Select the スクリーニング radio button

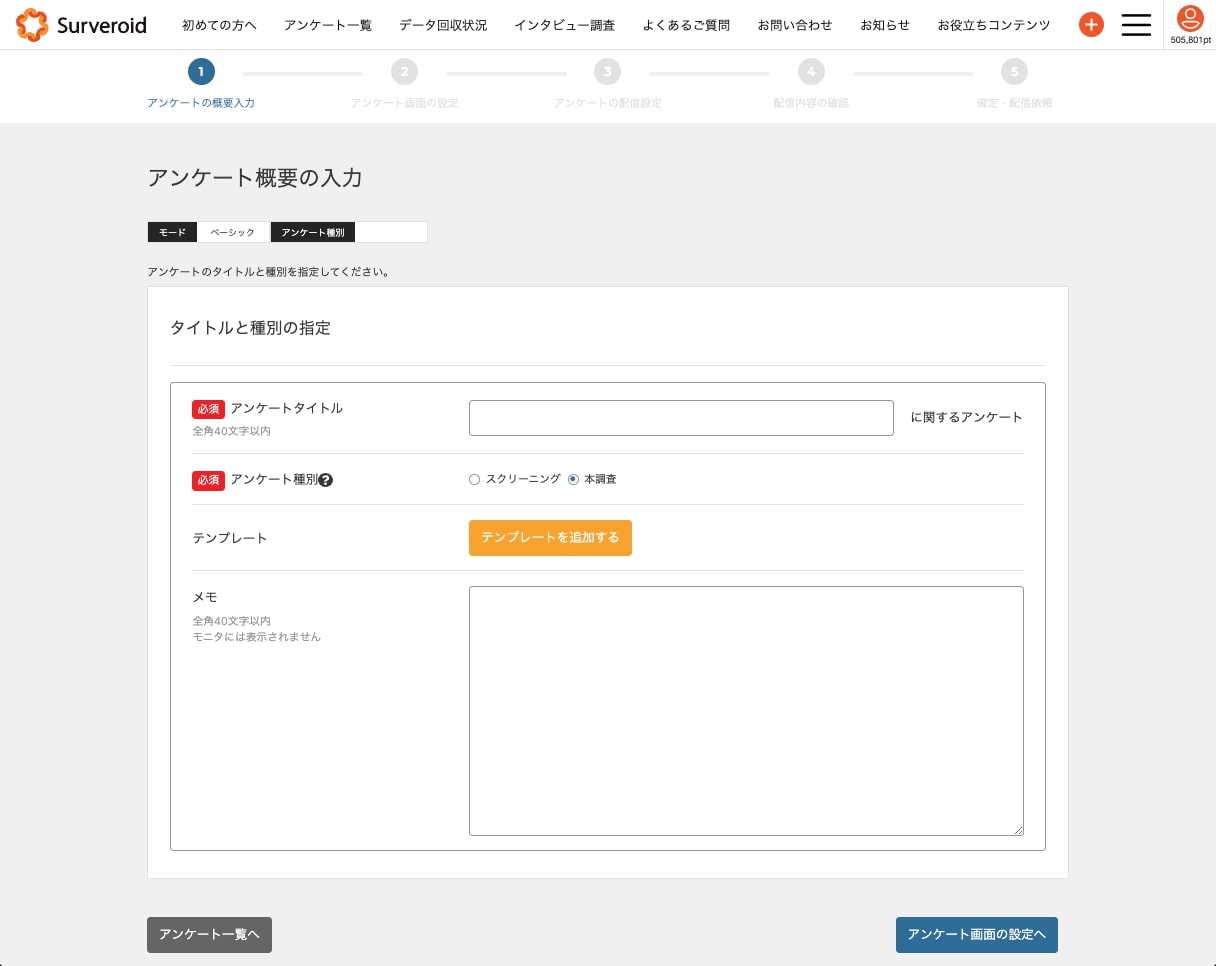point(475,480)
